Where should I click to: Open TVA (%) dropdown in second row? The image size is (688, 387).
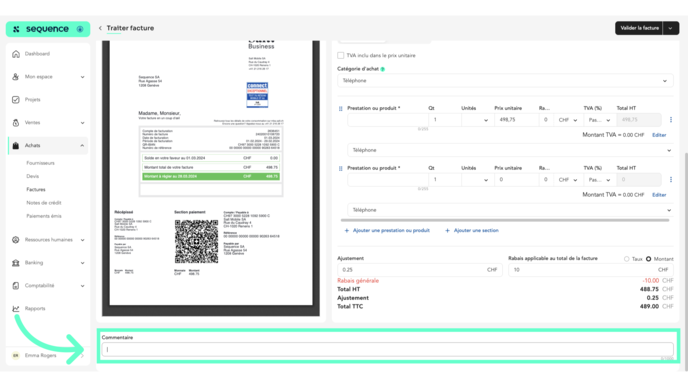coord(599,179)
